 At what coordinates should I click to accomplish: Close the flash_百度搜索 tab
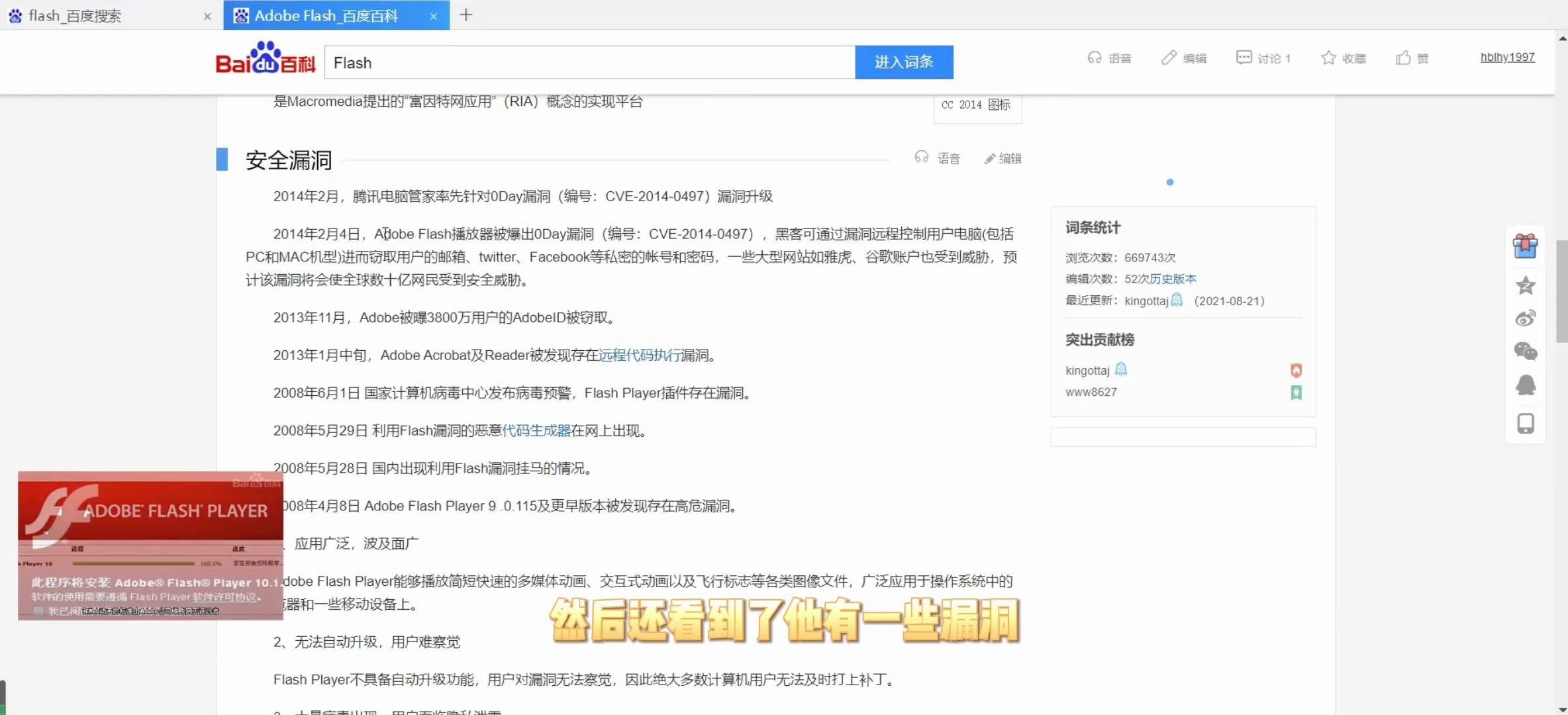(x=207, y=16)
